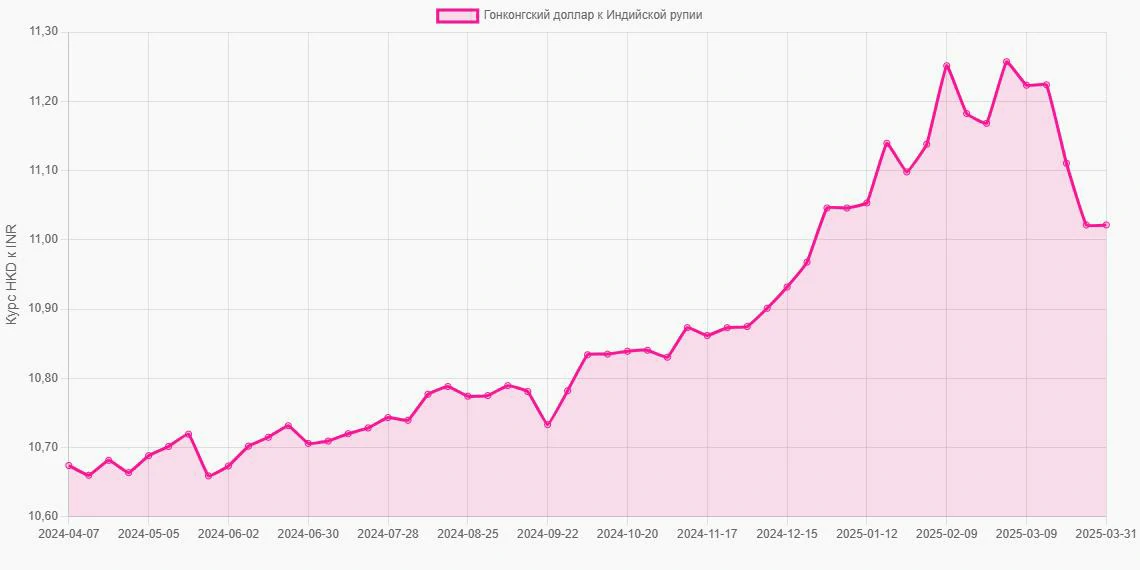Viewport: 1140px width, 570px height.
Task: Select the data point at 2024-12-15
Action: 787,287
